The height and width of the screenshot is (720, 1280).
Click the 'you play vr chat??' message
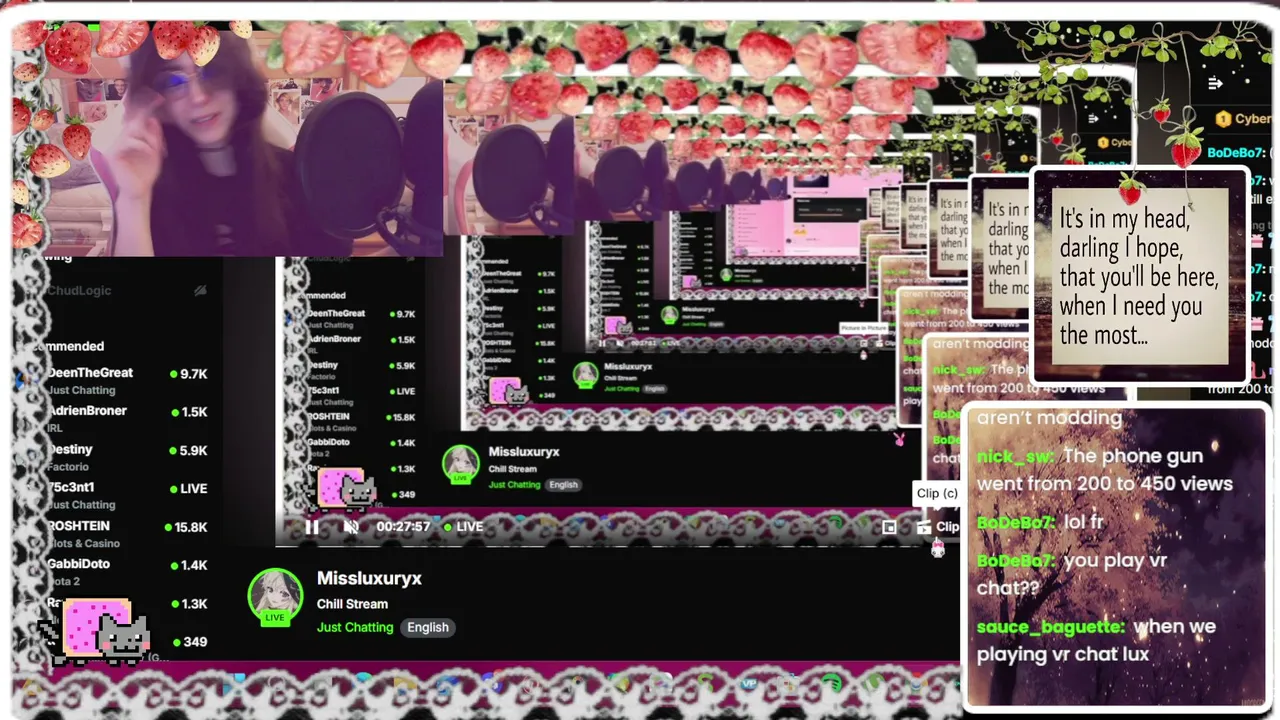point(1072,574)
